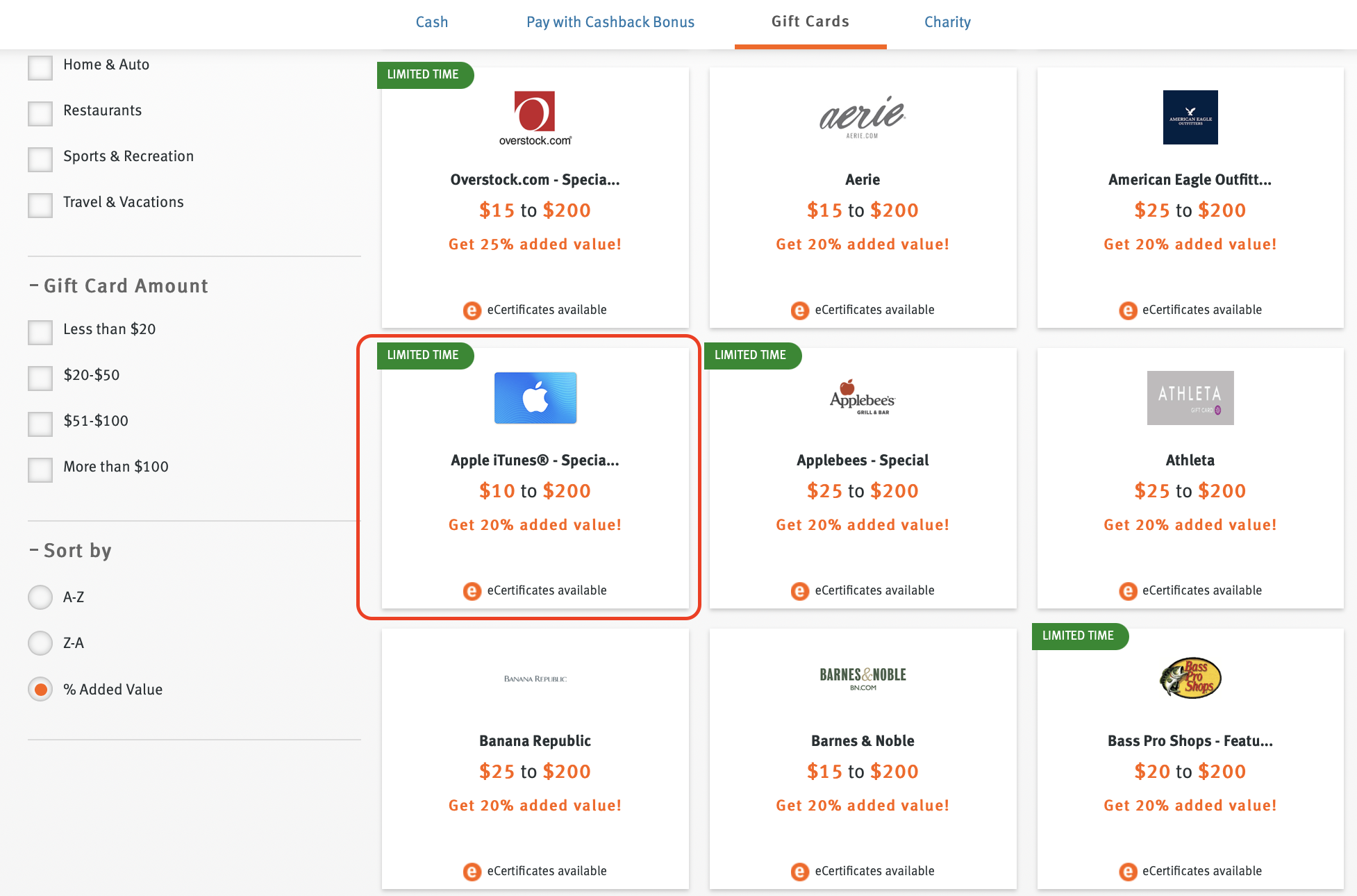Collapse the Gift Card Amount section
This screenshot has width=1357, height=896.
pyautogui.click(x=34, y=285)
